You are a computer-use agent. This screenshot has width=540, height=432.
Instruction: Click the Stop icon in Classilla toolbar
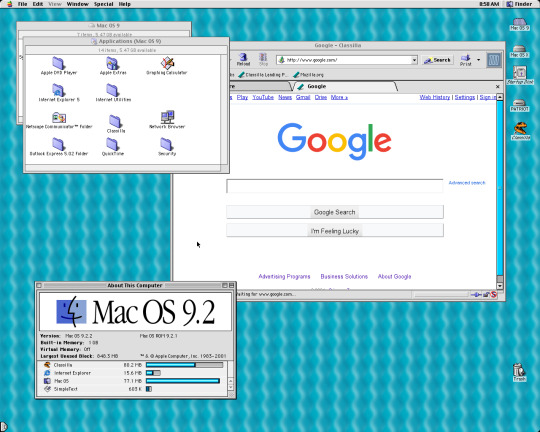[x=263, y=60]
